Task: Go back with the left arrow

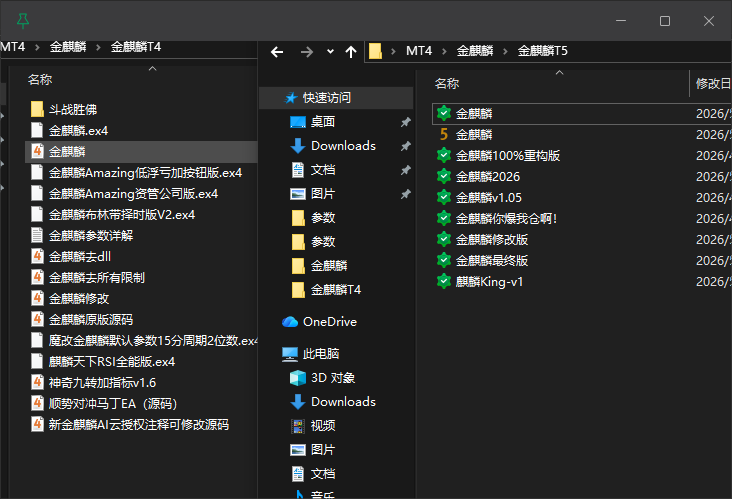Action: pyautogui.click(x=277, y=52)
